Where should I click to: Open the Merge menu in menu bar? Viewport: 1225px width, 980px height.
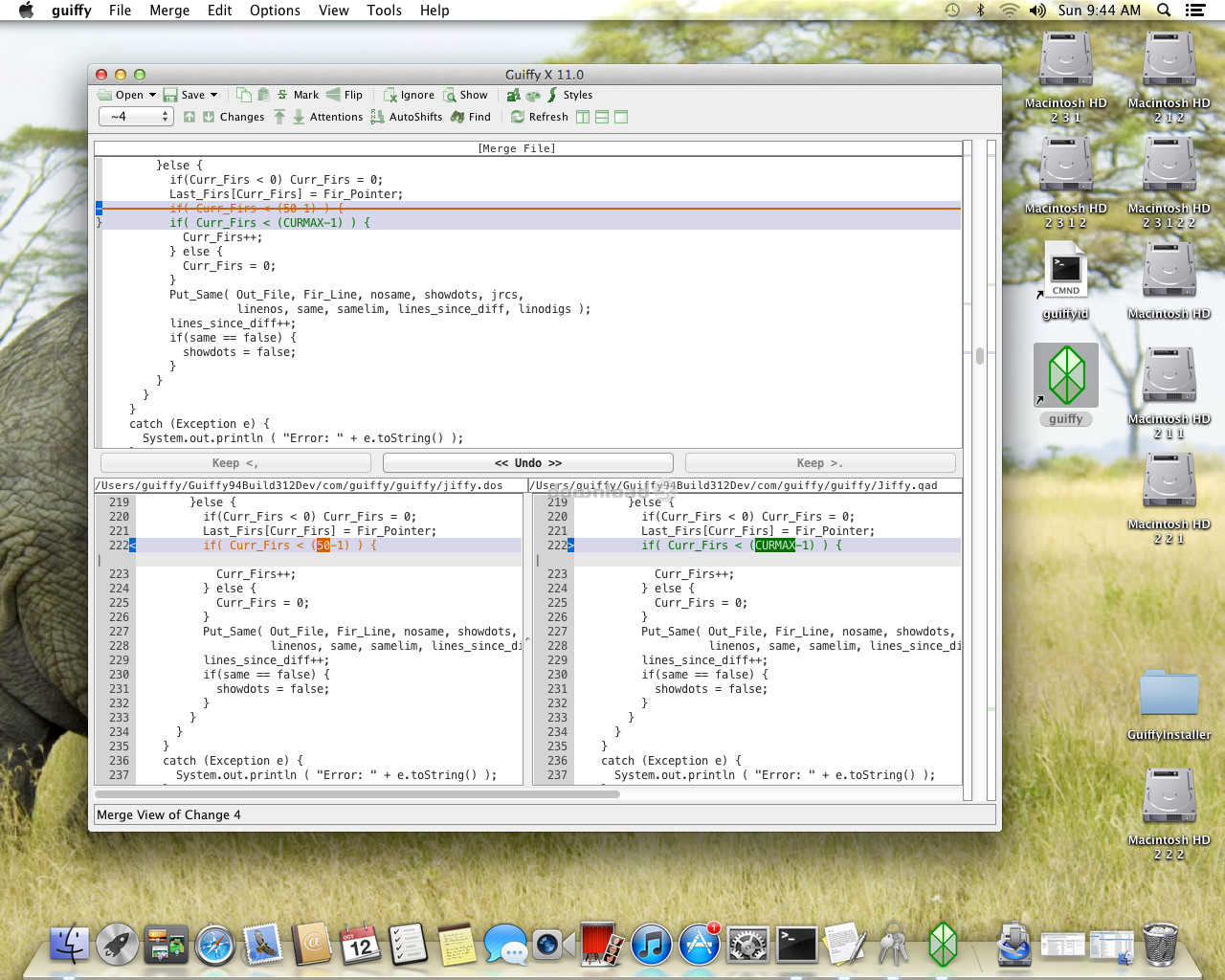(169, 11)
